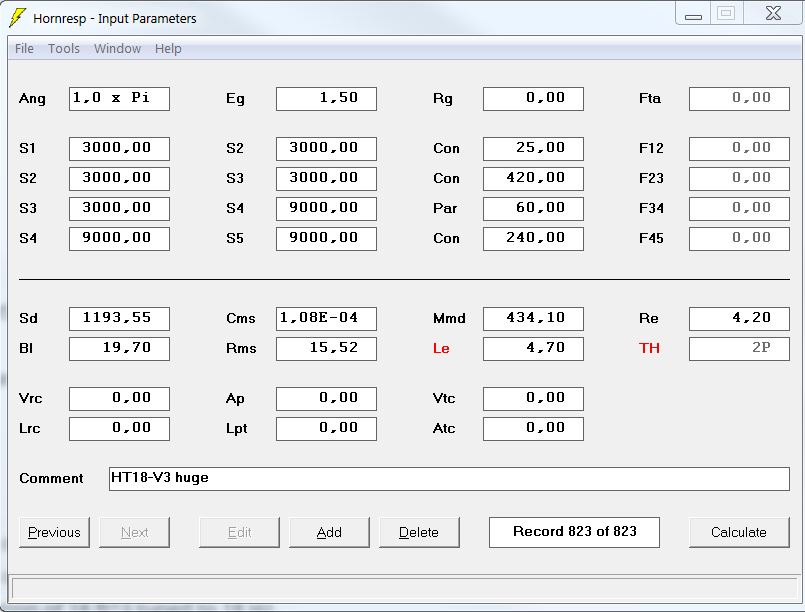
Task: Click the Con field with 420,00
Action: (x=533, y=178)
